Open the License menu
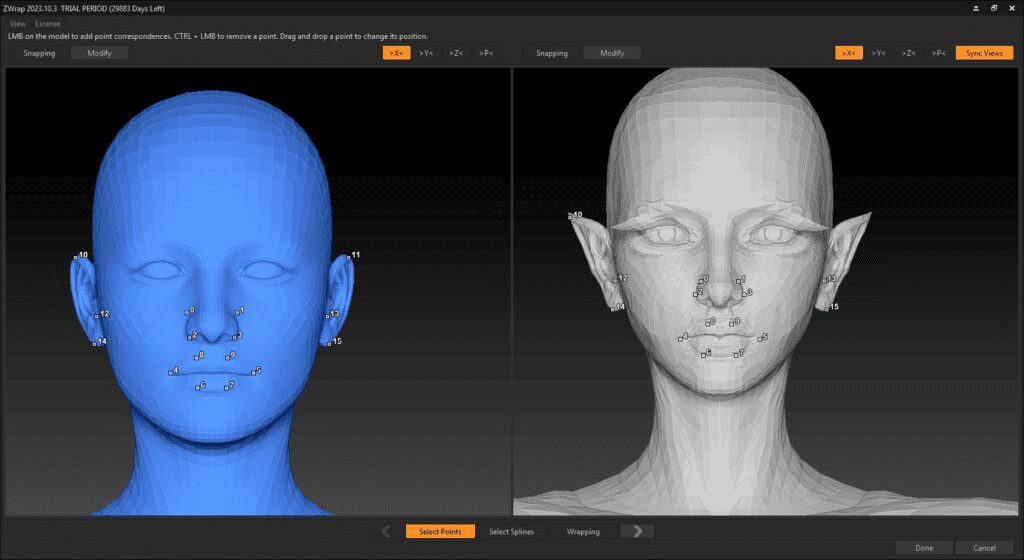The image size is (1024, 560). click(x=48, y=23)
